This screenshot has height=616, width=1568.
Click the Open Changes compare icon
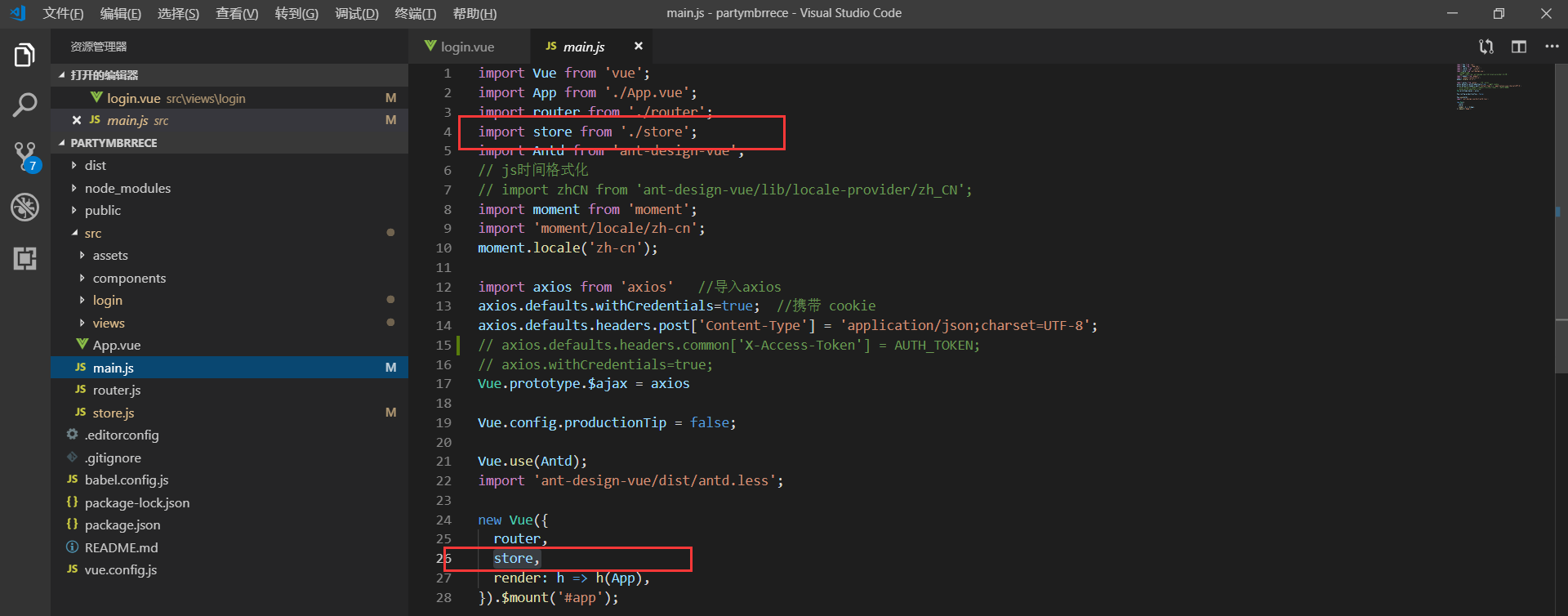tap(1486, 47)
